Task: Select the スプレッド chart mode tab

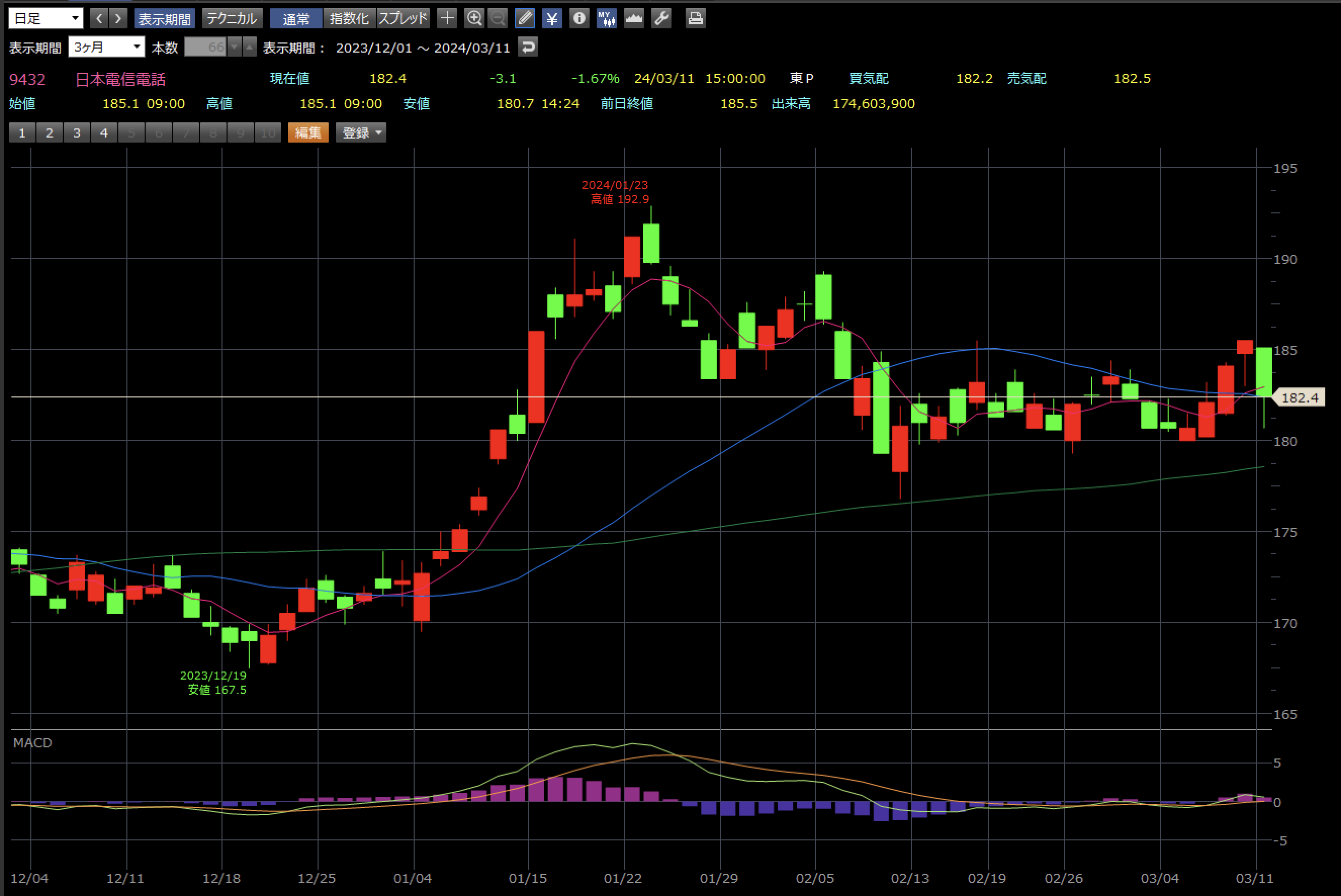Action: (x=403, y=18)
